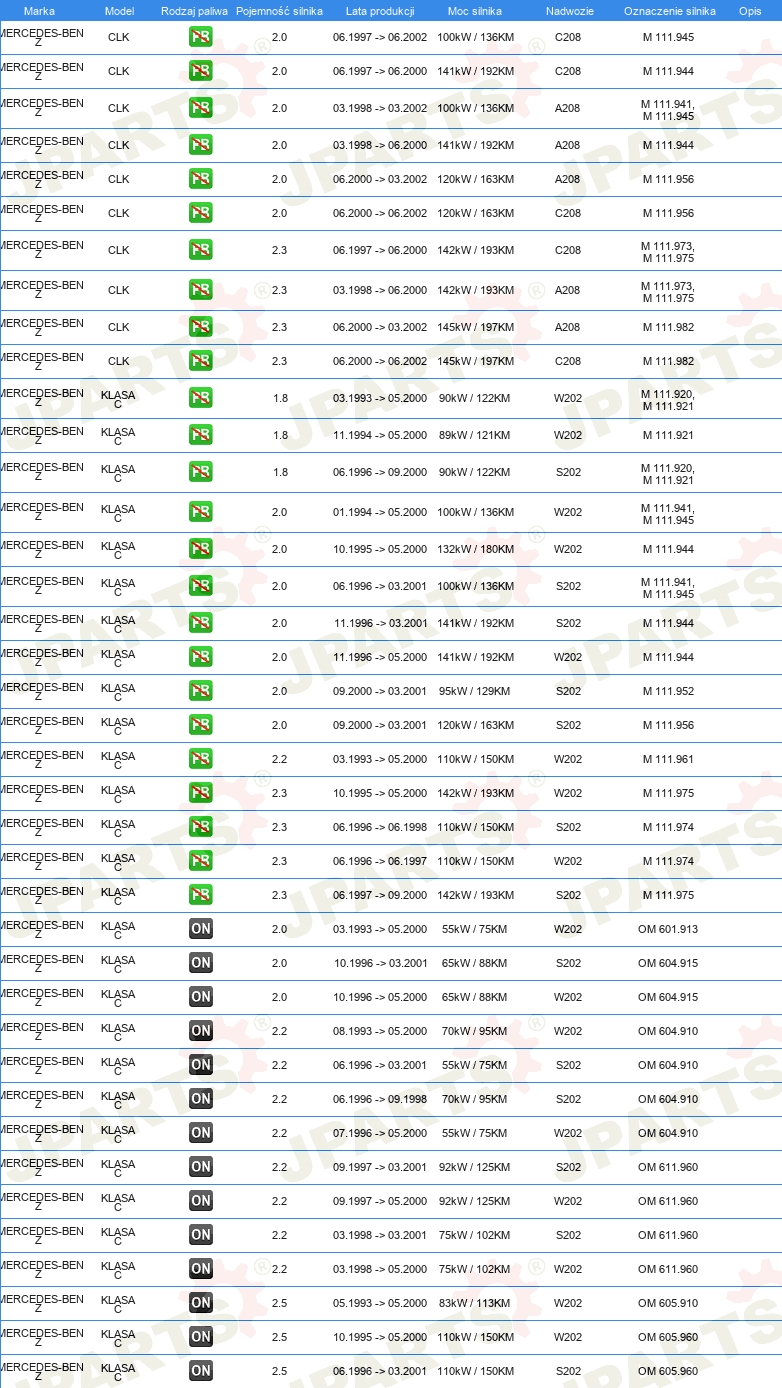The image size is (782, 1388).
Task: Select W202 body in OM 601.913 row
Action: pyautogui.click(x=568, y=929)
